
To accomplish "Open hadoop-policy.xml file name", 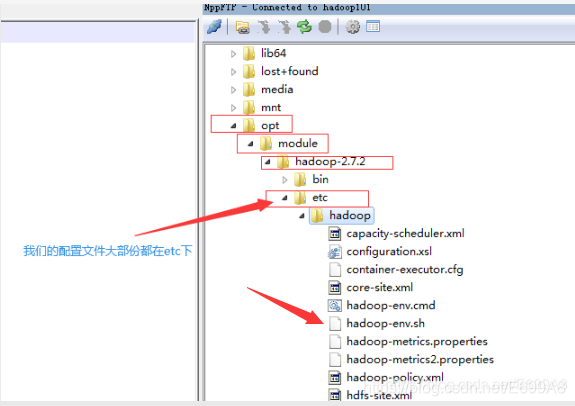I will 395,377.
